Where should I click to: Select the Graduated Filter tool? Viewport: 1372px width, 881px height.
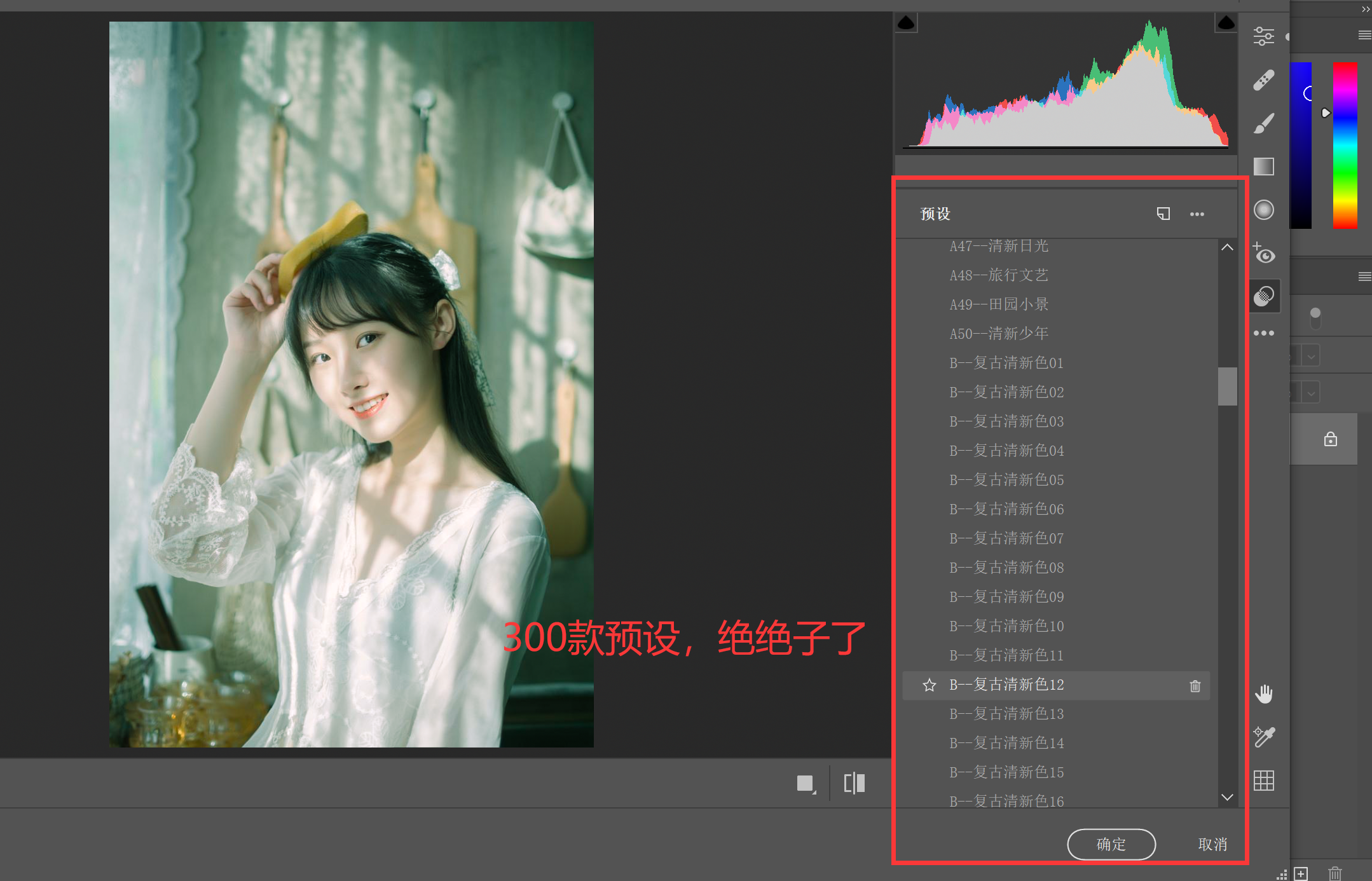1263,167
